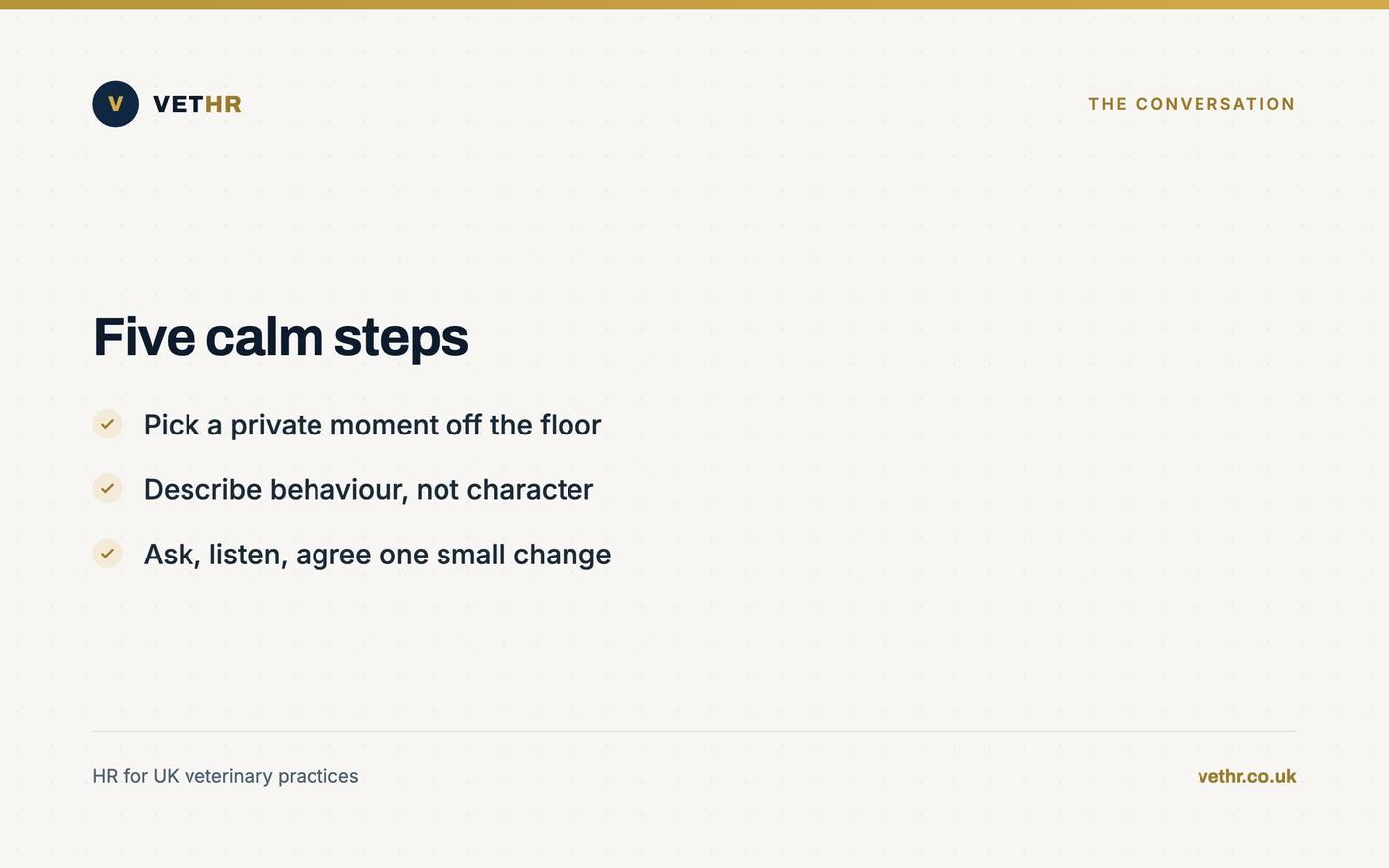Select 'Describe behaviour, not character' bullet text
The height and width of the screenshot is (868, 1389).
pyautogui.click(x=368, y=489)
